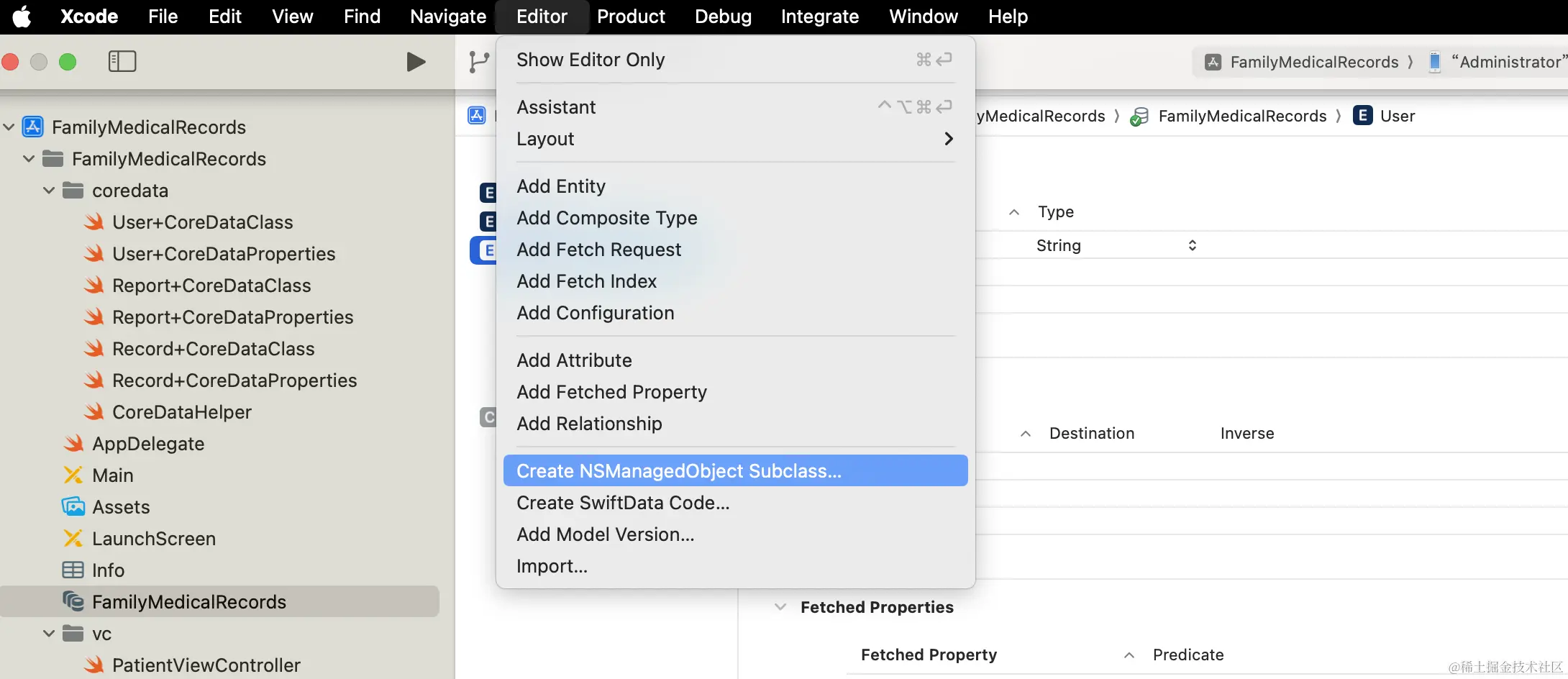Select the FamilyMedicalRecords data model file
This screenshot has width=1568, height=679.
219,601
